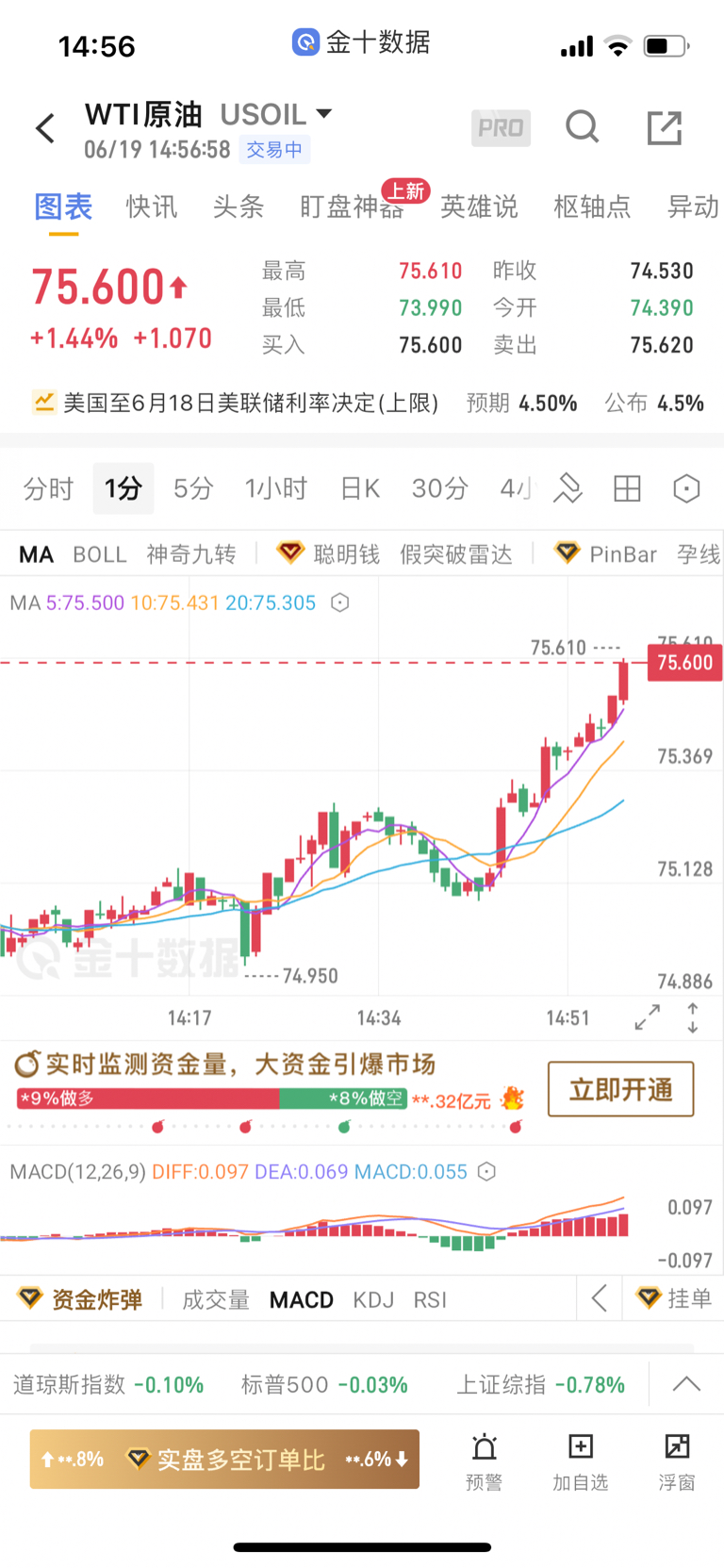Open chart settings hexagon icon

click(686, 488)
